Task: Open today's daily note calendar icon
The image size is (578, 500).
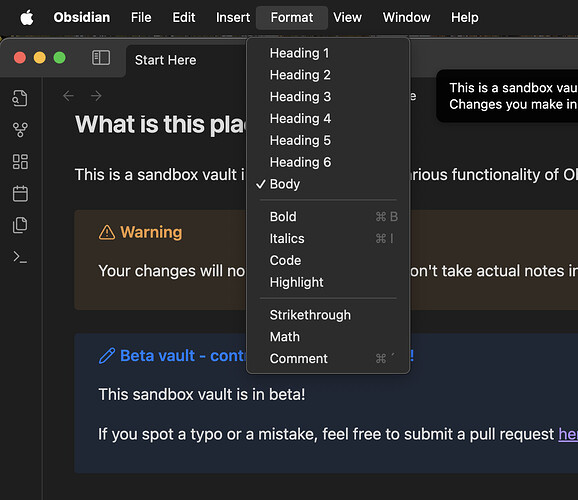Action: (x=20, y=193)
